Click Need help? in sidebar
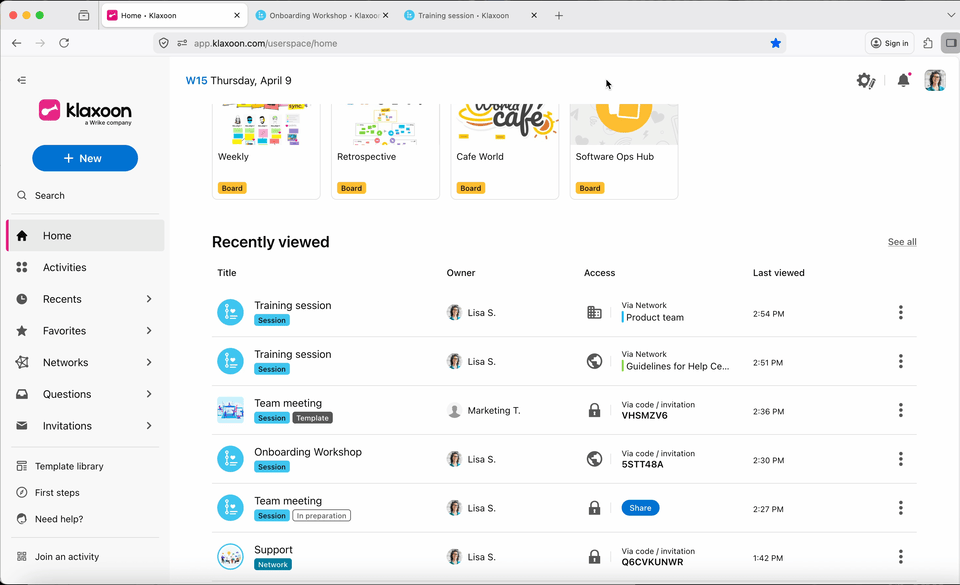The height and width of the screenshot is (585, 960). (x=59, y=519)
